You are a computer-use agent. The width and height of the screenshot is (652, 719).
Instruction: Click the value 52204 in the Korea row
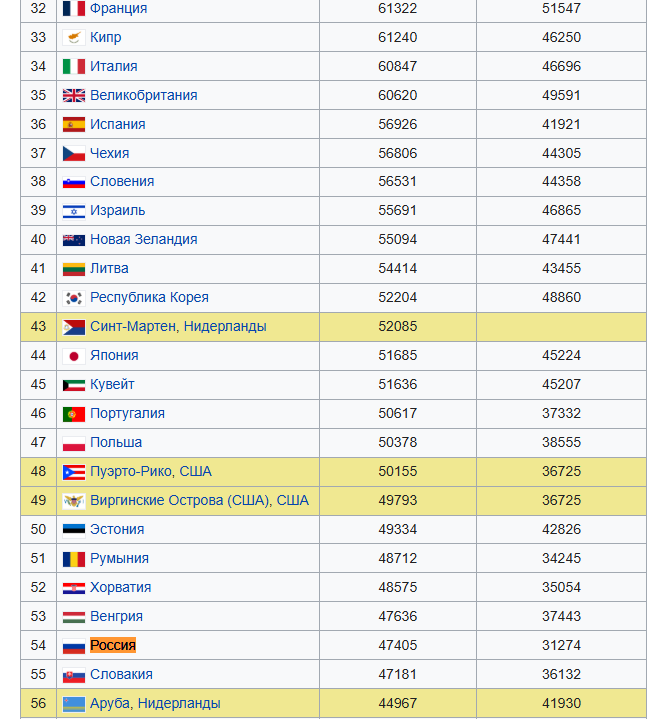398,297
